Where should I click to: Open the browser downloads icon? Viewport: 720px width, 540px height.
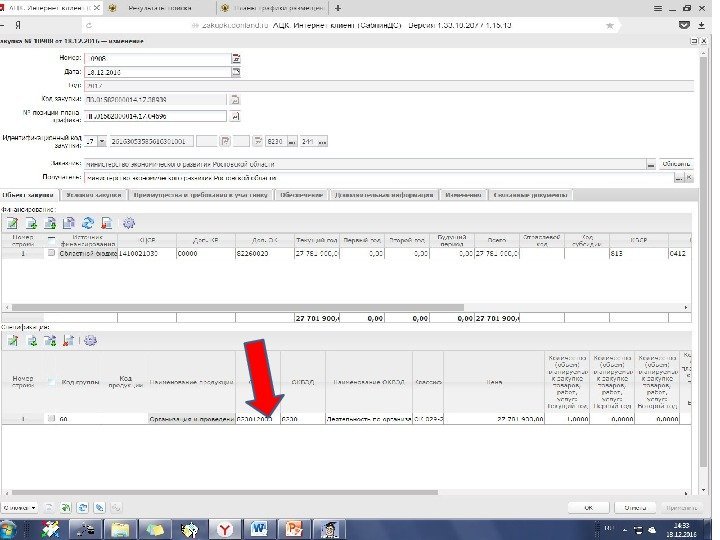coord(702,26)
